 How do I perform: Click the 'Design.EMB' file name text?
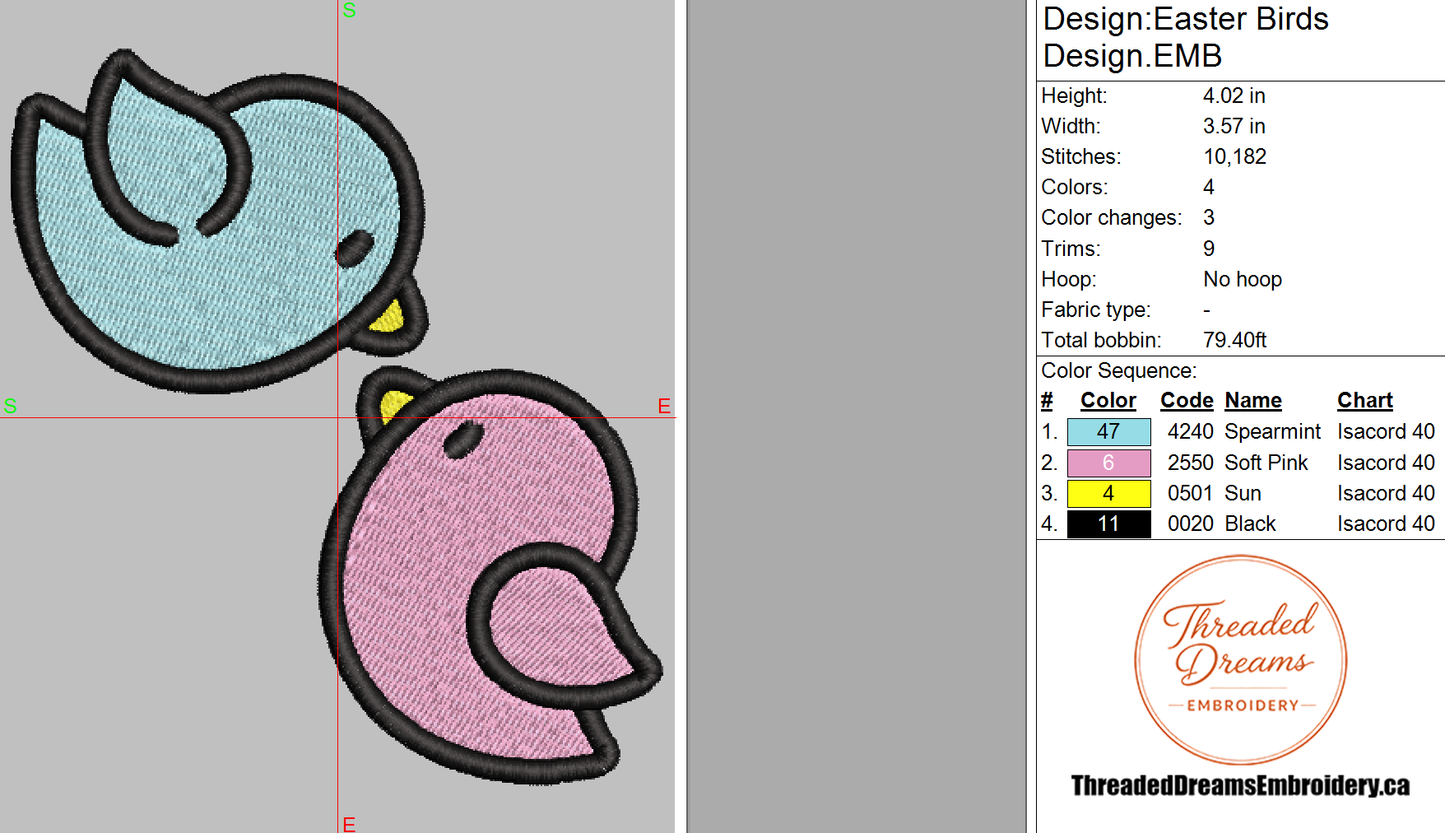pos(1133,56)
